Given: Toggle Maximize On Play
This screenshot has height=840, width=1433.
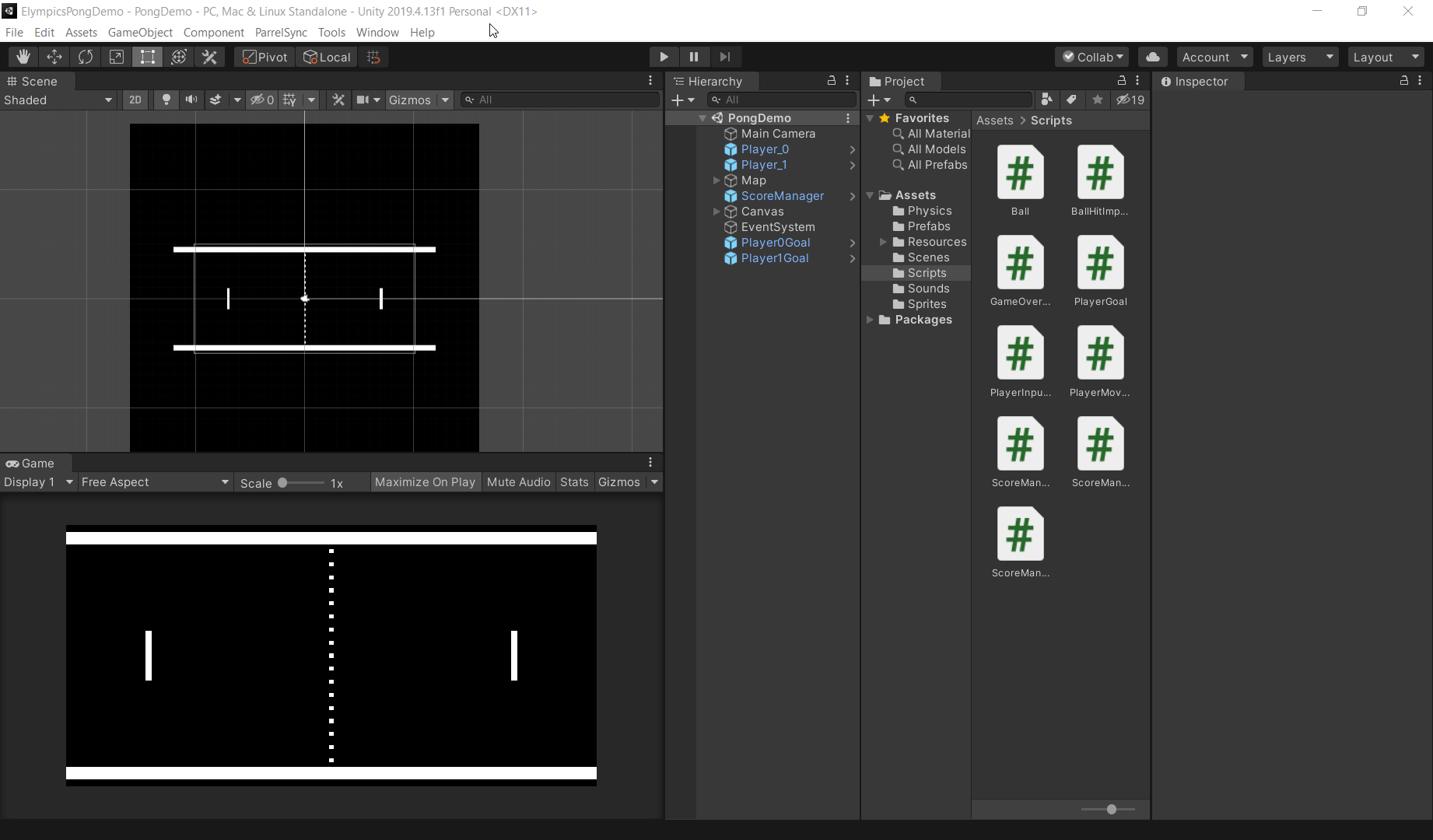Looking at the screenshot, I should [425, 482].
